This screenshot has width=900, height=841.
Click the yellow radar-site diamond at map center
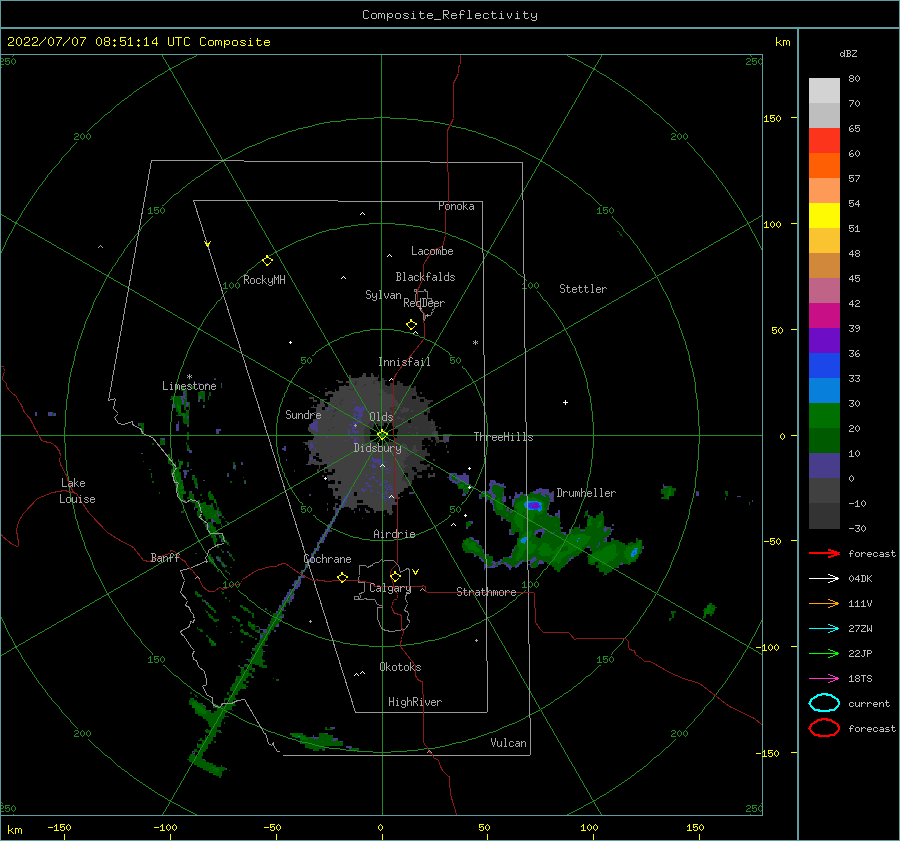tap(382, 435)
